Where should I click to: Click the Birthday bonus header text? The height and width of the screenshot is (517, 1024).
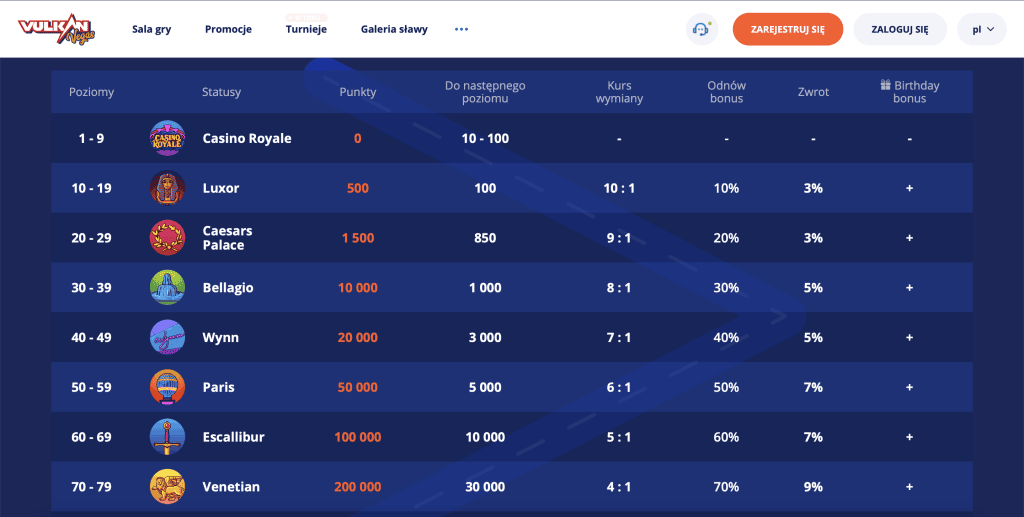(x=916, y=92)
